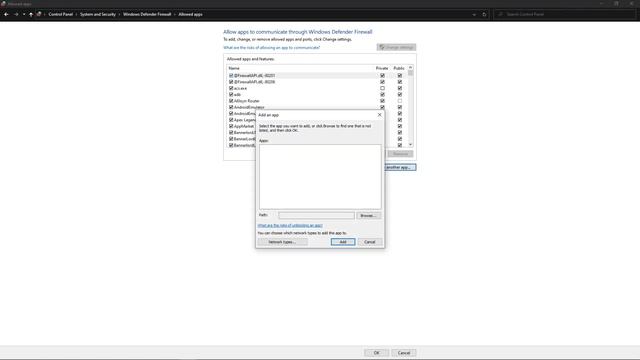Check the Public box for AllJoyn Router
Image resolution: width=640 pixels, height=360 pixels.
click(x=400, y=101)
